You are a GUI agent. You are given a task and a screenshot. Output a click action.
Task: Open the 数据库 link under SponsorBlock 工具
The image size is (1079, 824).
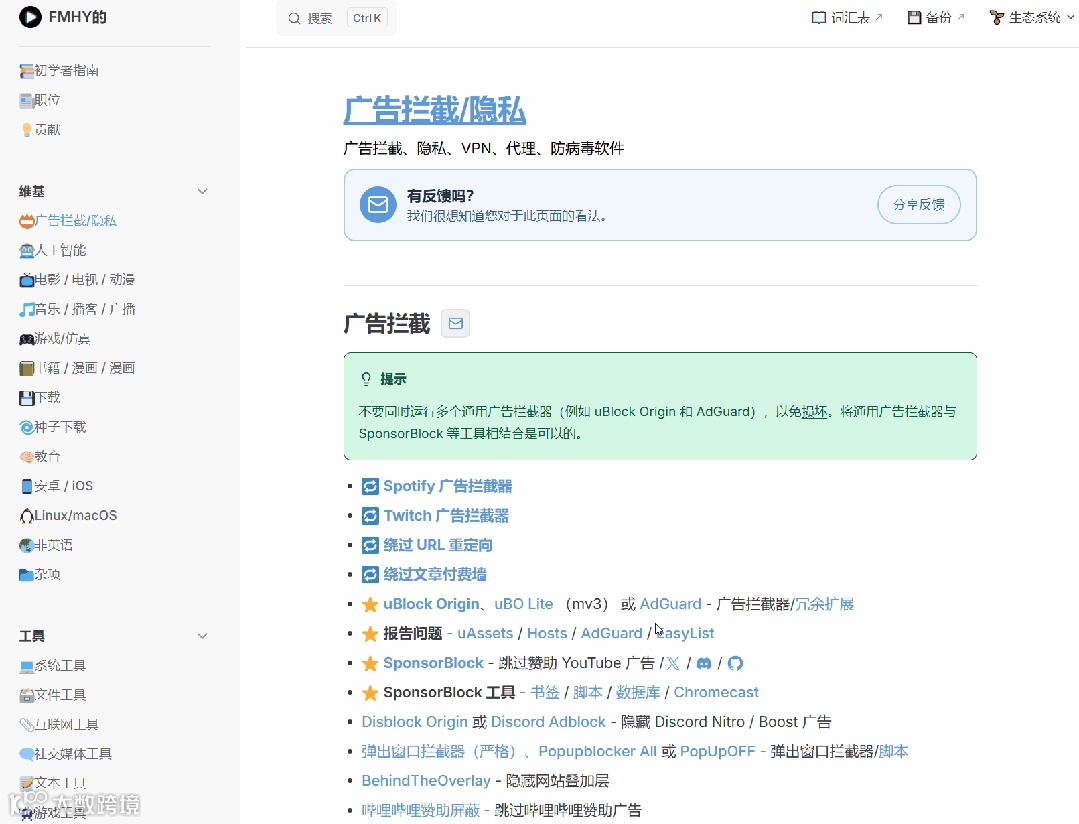tap(638, 693)
